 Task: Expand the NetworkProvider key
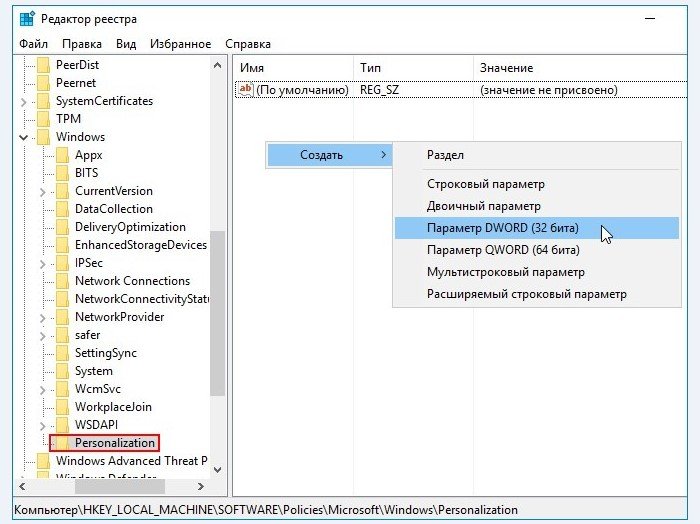pyautogui.click(x=42, y=318)
